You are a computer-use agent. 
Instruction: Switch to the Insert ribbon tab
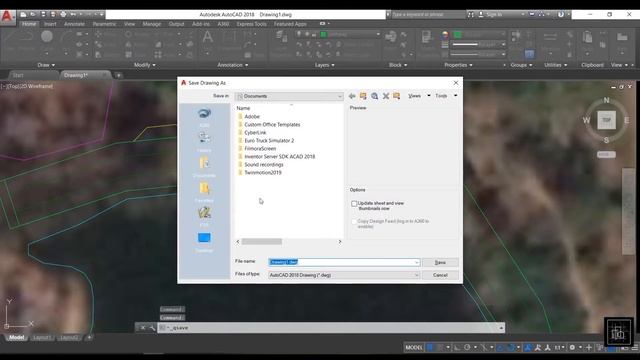tap(50, 24)
